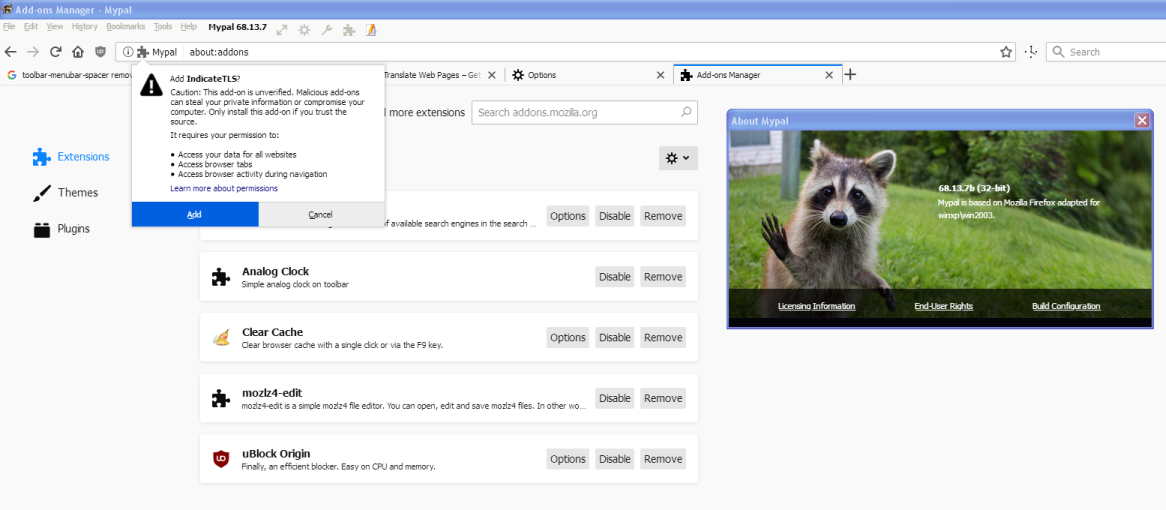Remove the Clear Cache extension
This screenshot has height=510, width=1166.
point(663,338)
